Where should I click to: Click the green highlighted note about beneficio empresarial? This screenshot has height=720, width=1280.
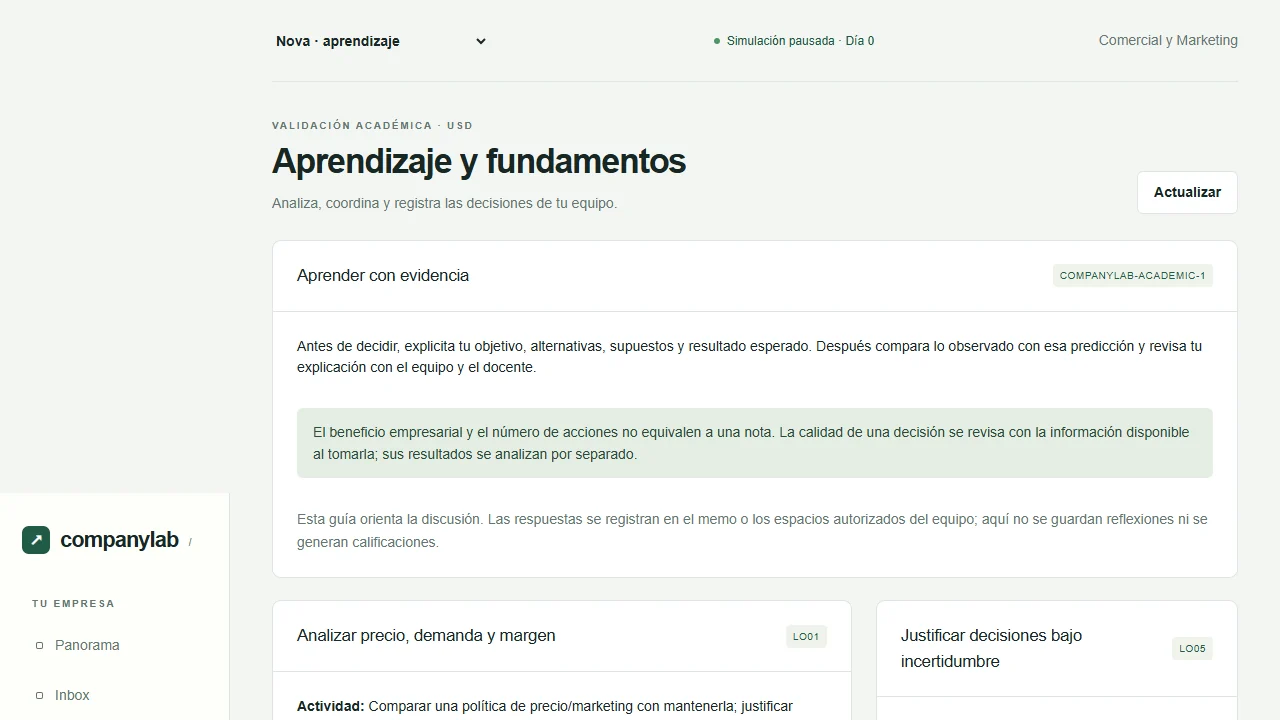pos(755,443)
